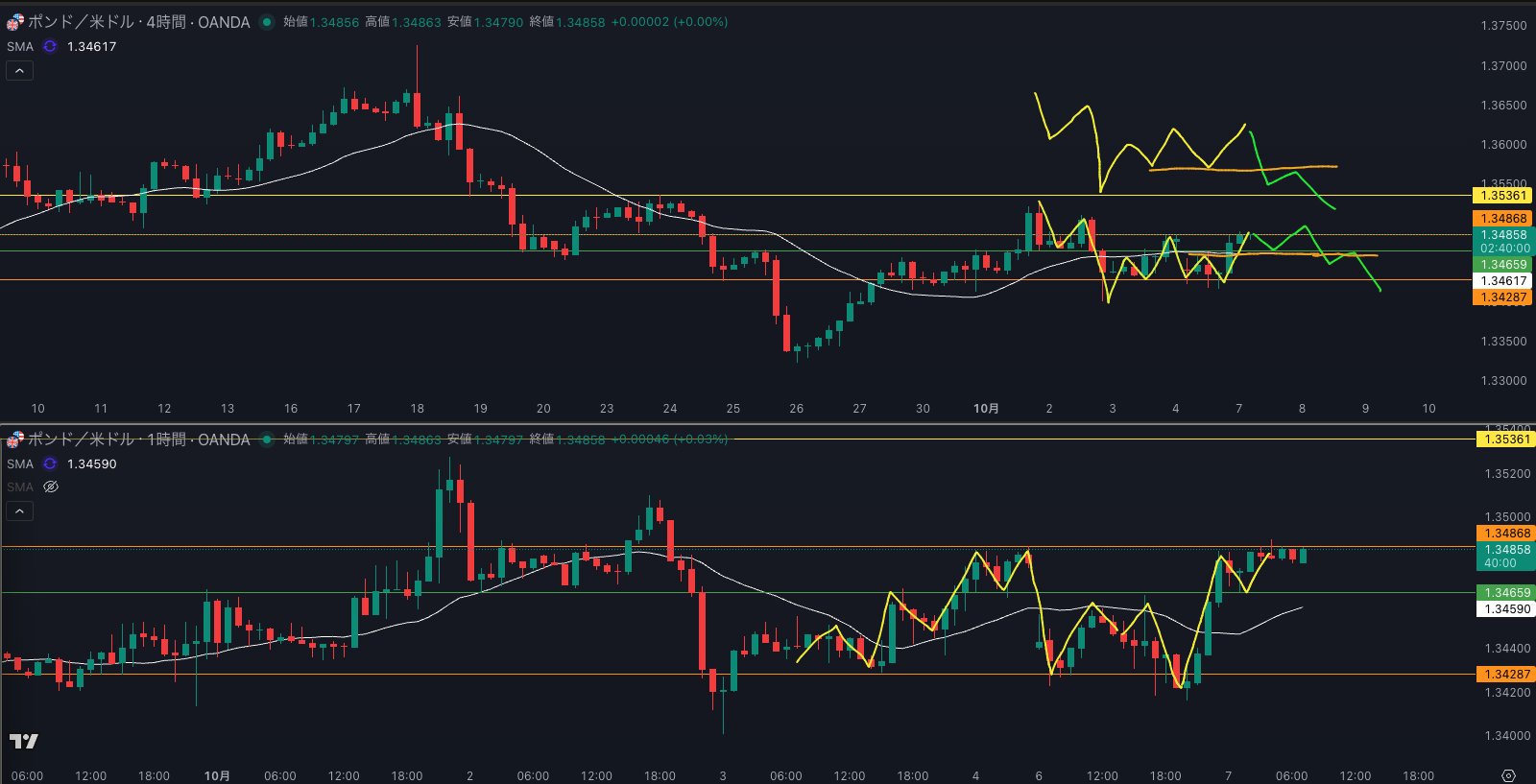Click the TradingView logo in bottom chart
Viewport: 1536px width, 784px height.
[23, 741]
